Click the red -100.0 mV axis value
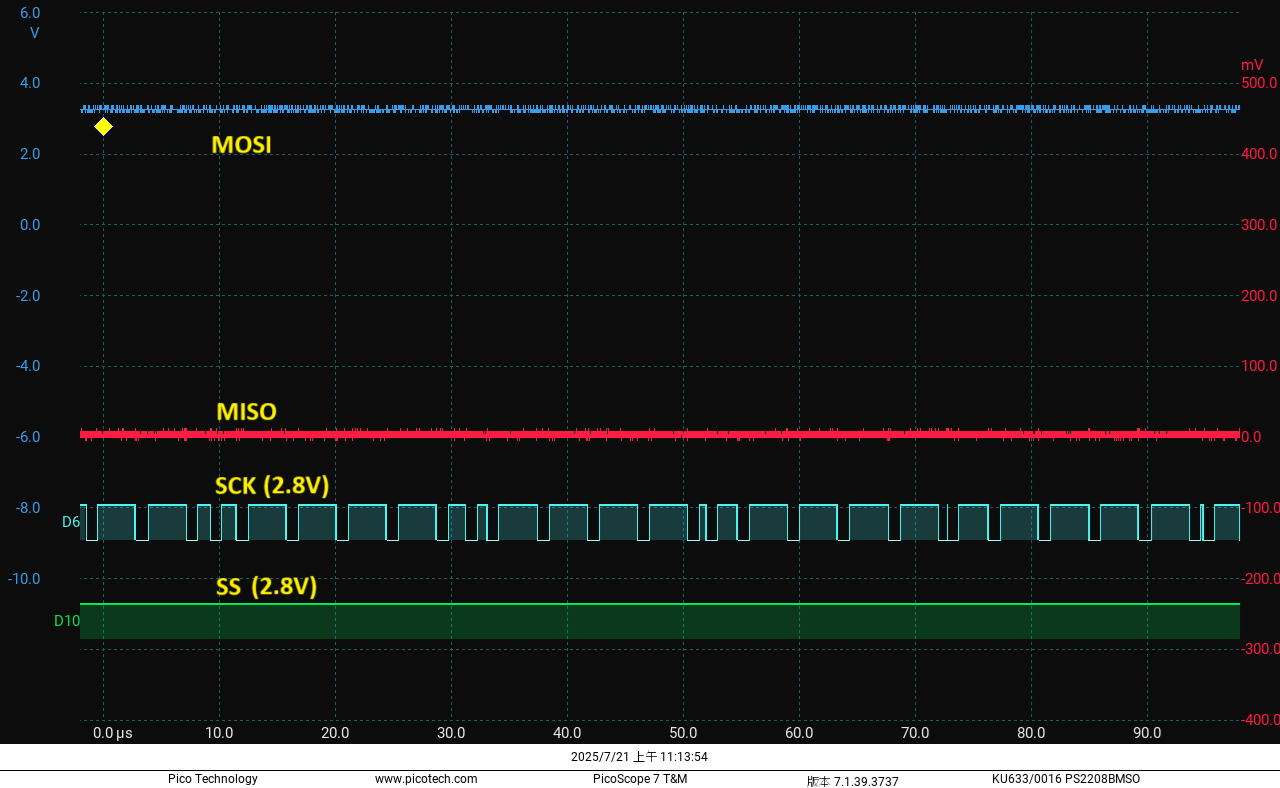The width and height of the screenshot is (1280, 788). pos(1259,508)
